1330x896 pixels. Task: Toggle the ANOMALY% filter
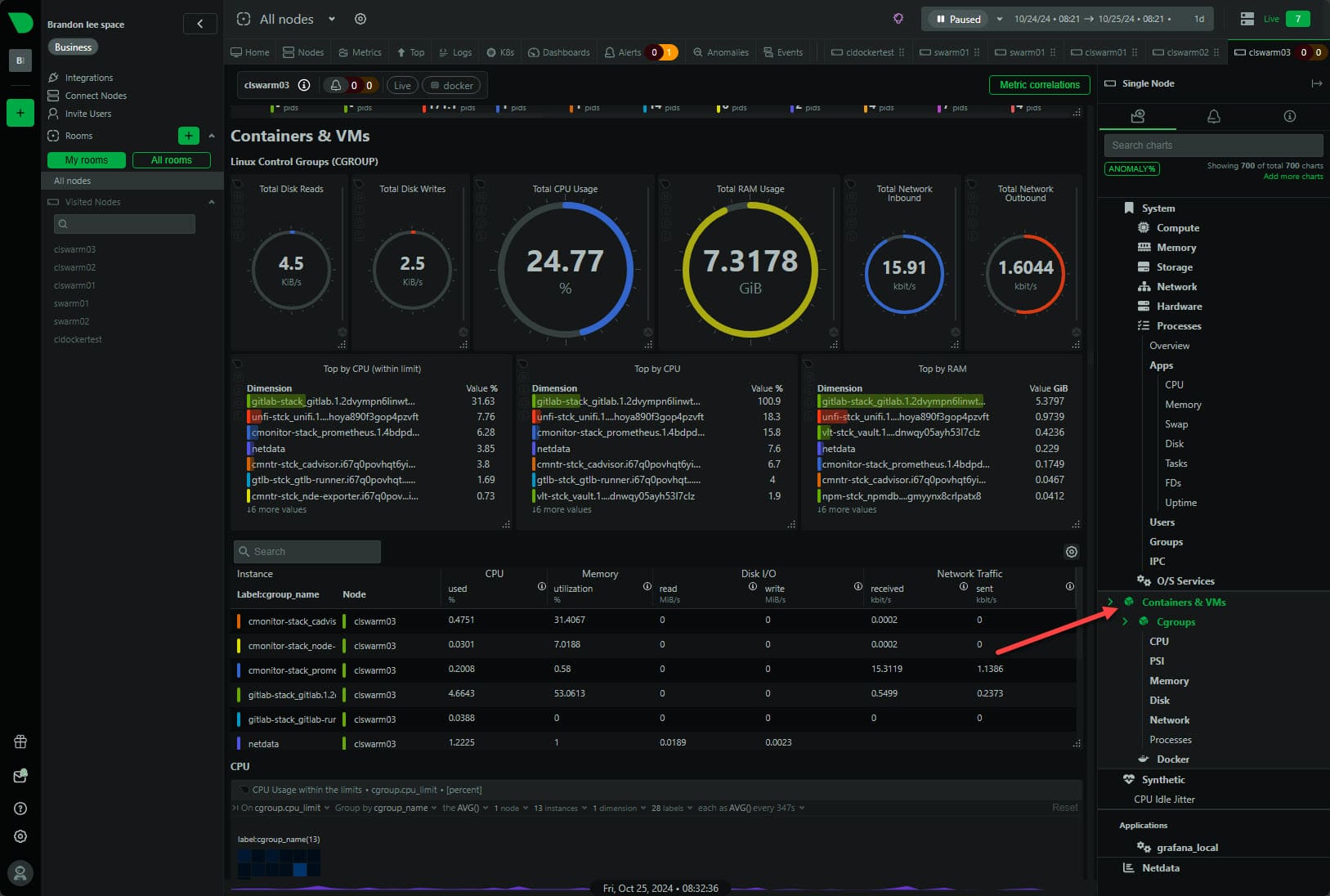(x=1131, y=169)
